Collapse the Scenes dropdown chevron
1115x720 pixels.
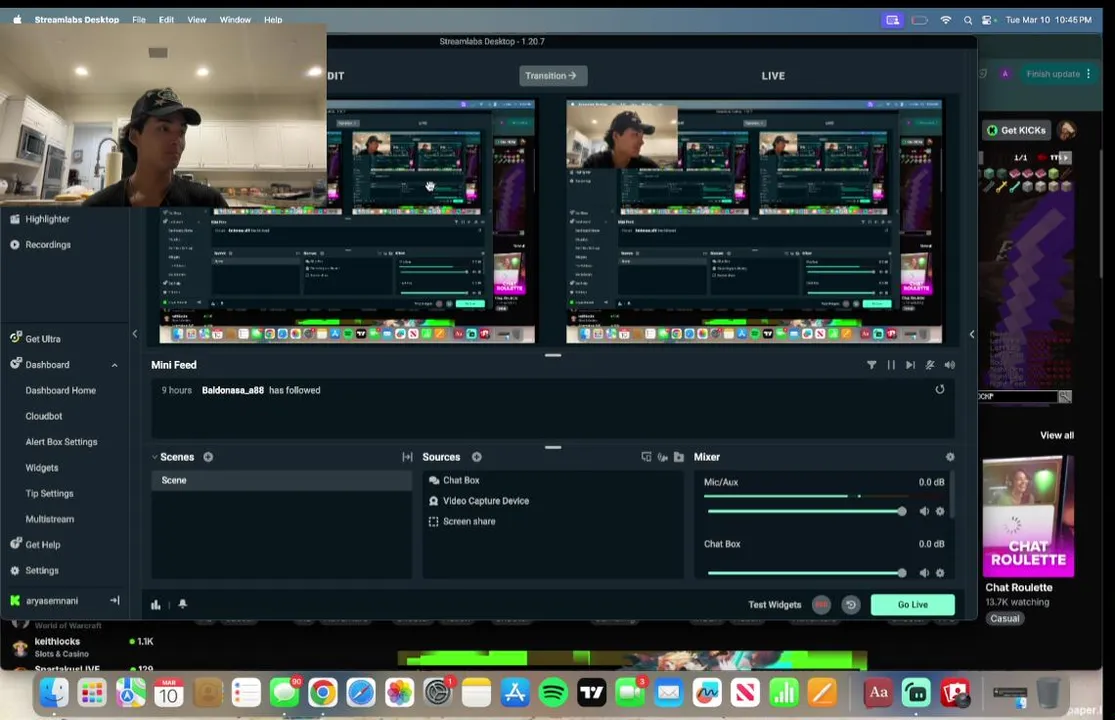pyautogui.click(x=154, y=457)
